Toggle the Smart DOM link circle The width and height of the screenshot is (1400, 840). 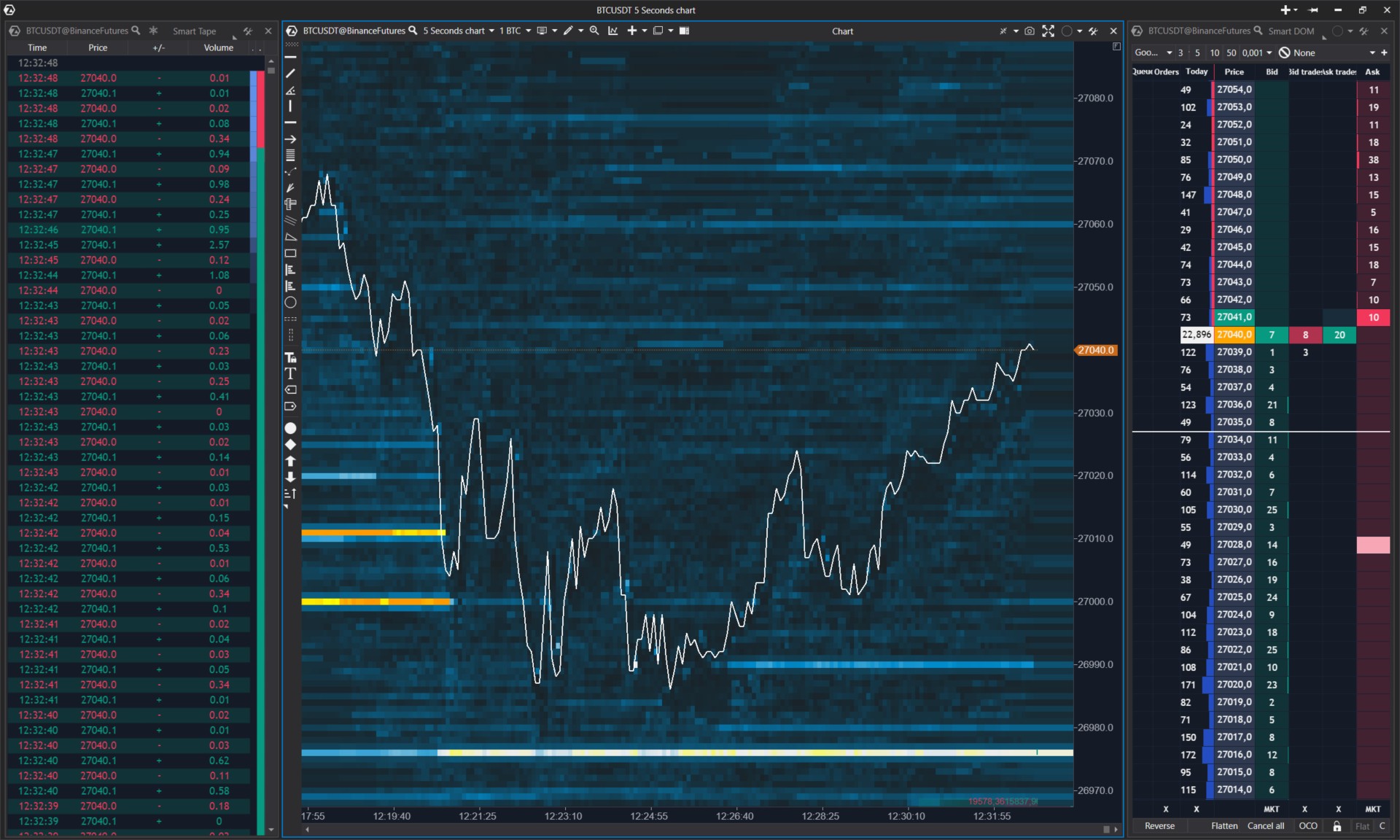pyautogui.click(x=1337, y=31)
